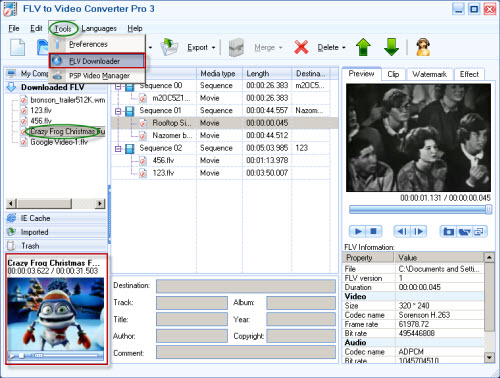Viewport: 500px width, 378px height.
Task: Select Google Video-1.flv in tree
Action: [x=54, y=142]
